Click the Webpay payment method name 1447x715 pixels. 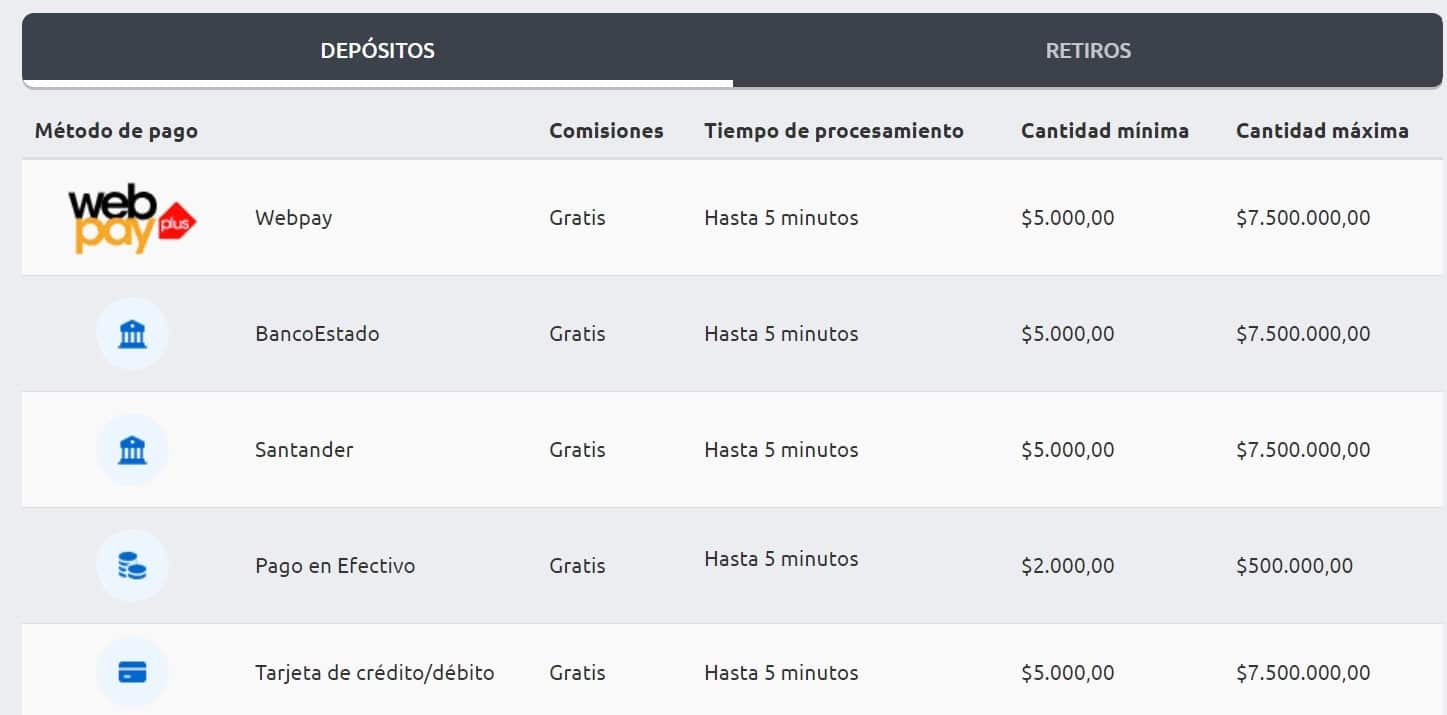(x=293, y=217)
